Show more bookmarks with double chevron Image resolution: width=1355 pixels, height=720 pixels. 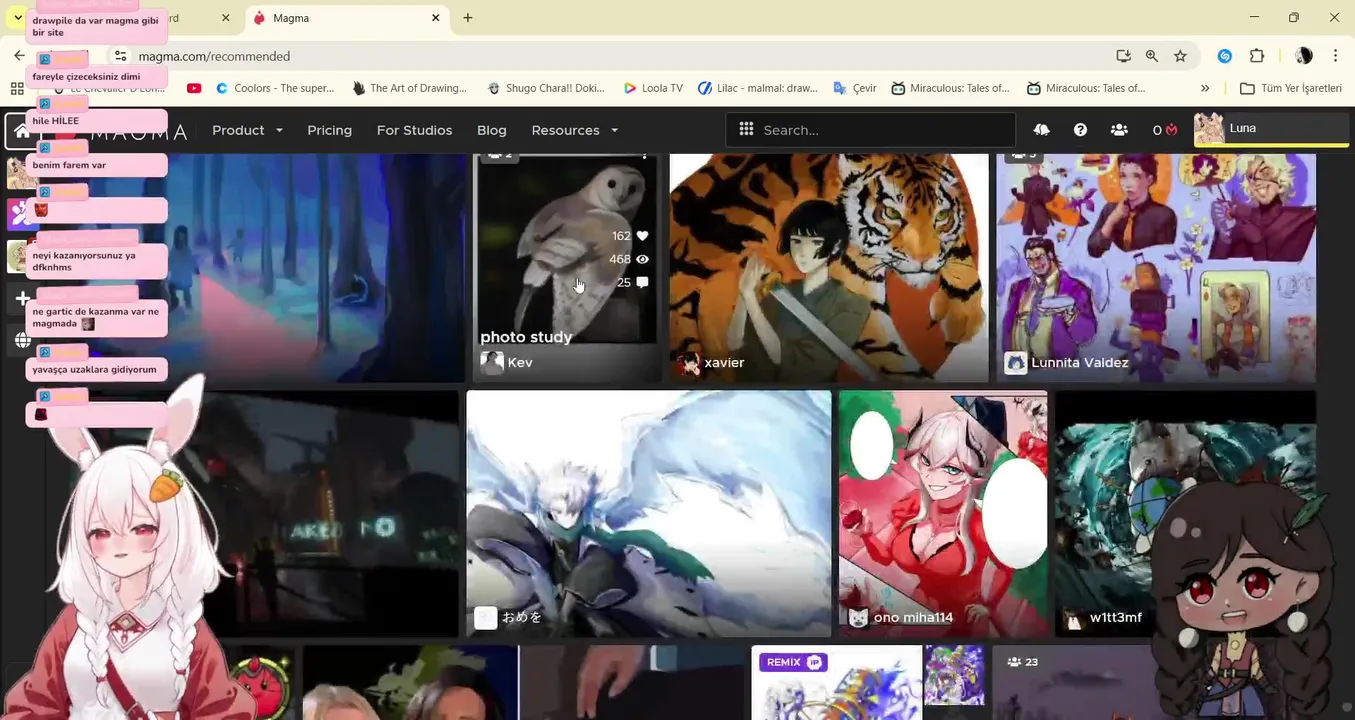pos(1205,88)
